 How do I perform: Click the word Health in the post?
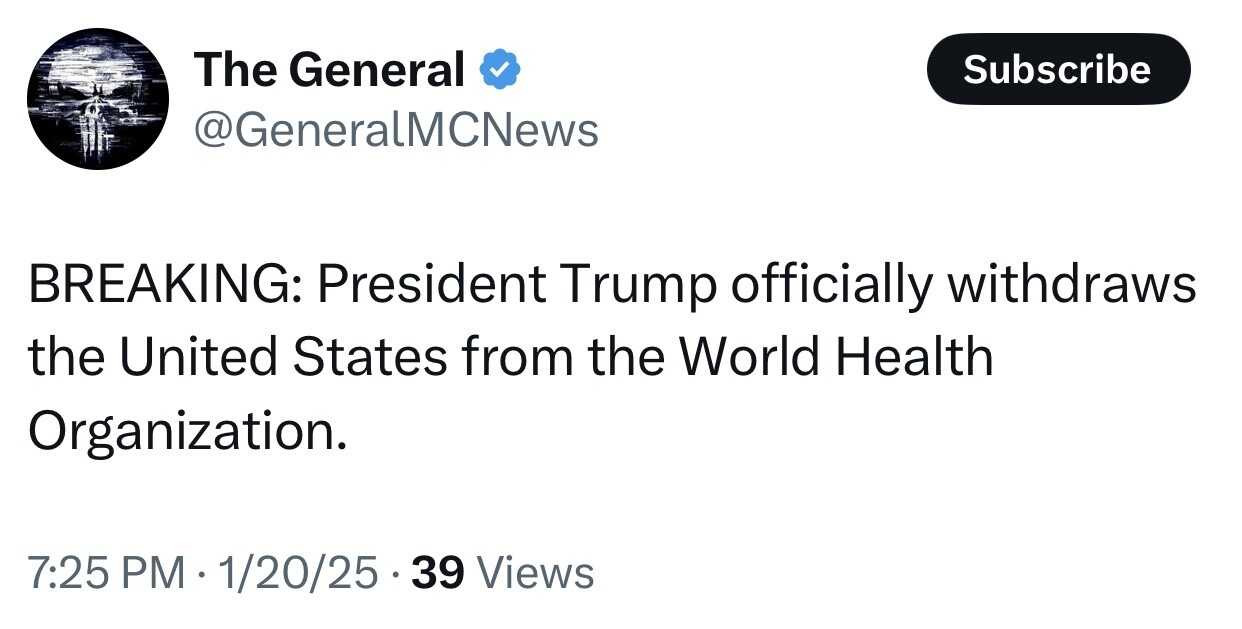click(x=923, y=358)
